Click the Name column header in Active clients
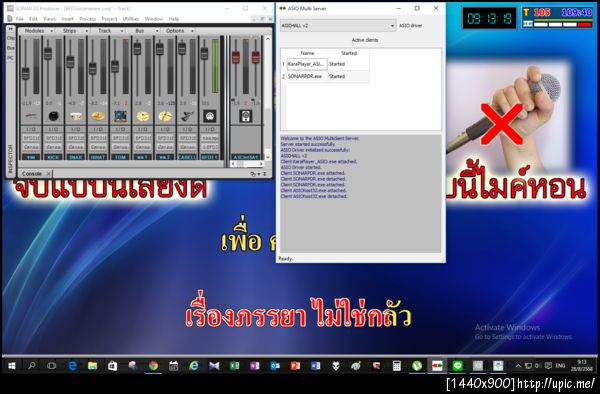 (x=307, y=53)
